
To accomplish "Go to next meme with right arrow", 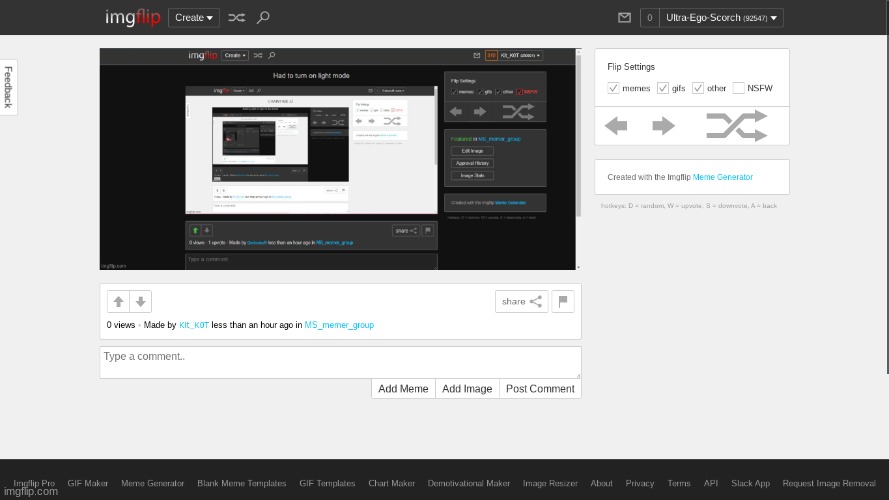I will pos(663,125).
